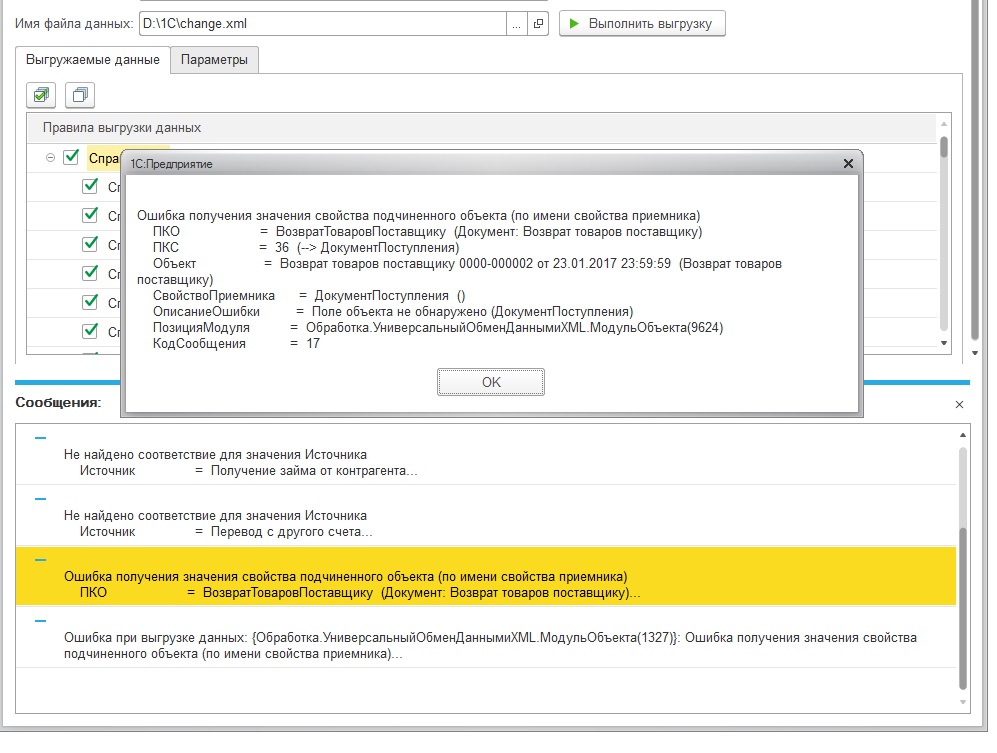This screenshot has height=753, width=997.
Task: Collapse highlighted error message dash marker
Action: point(41,560)
